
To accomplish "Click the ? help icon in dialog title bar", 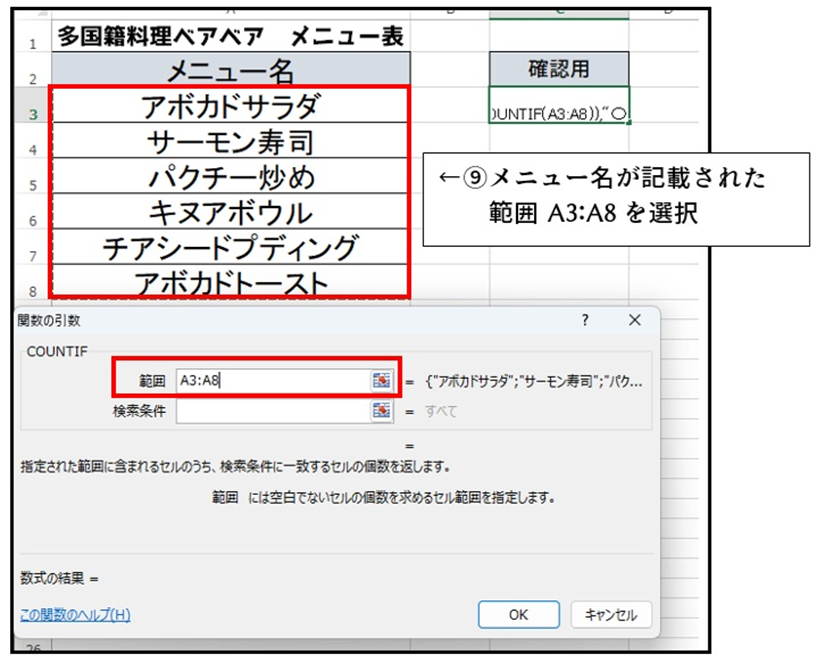I will 585,320.
